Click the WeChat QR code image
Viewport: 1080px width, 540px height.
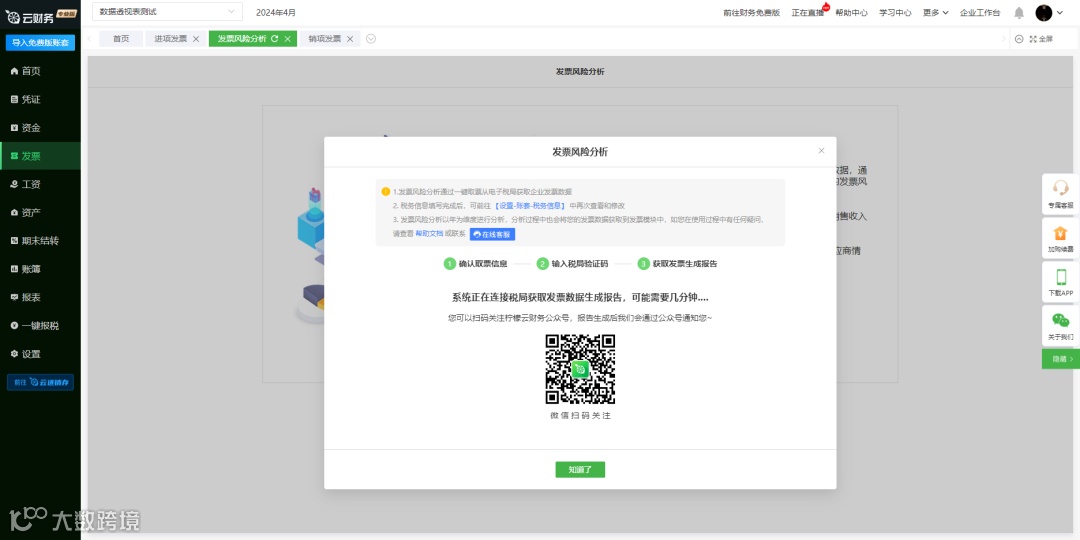[x=580, y=368]
